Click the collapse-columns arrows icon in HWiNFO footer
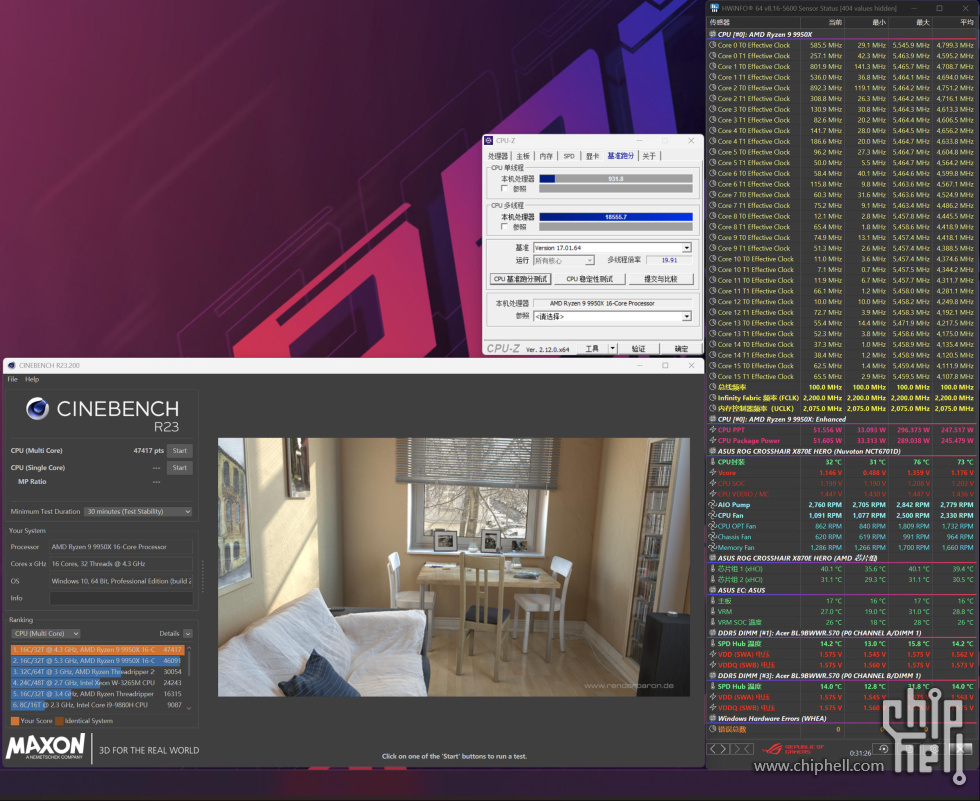The height and width of the screenshot is (801, 980). [742, 749]
